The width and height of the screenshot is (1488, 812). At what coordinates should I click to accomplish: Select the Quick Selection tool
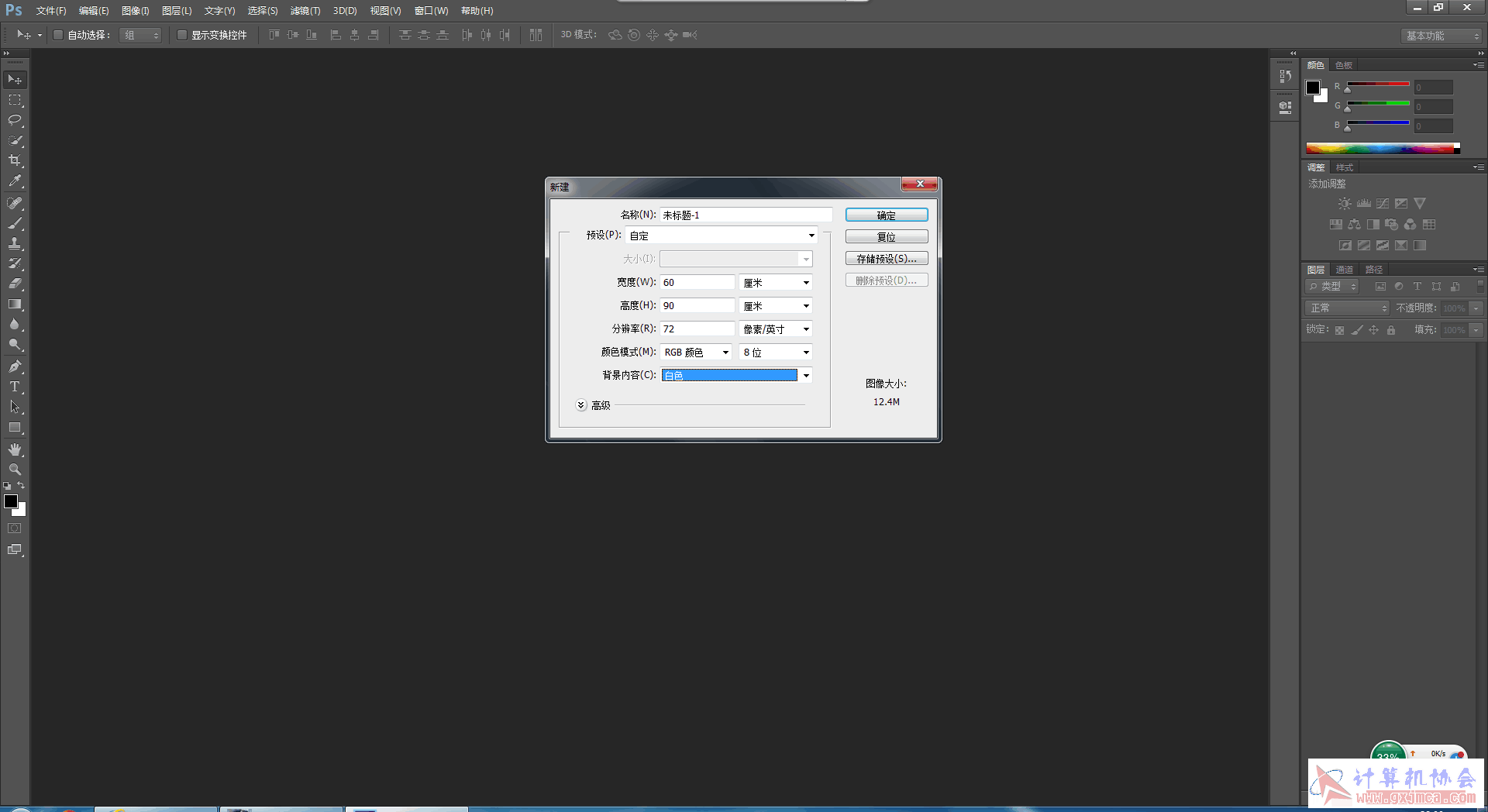(x=15, y=140)
